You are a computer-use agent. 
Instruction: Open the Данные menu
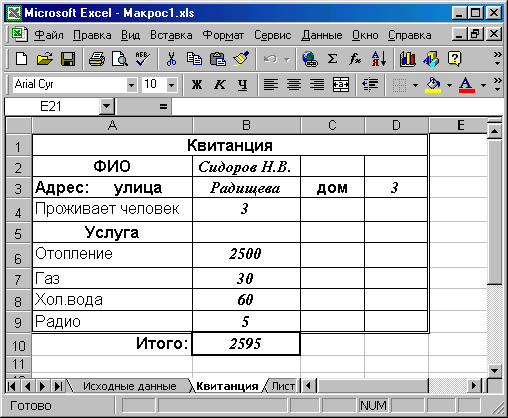[322, 35]
